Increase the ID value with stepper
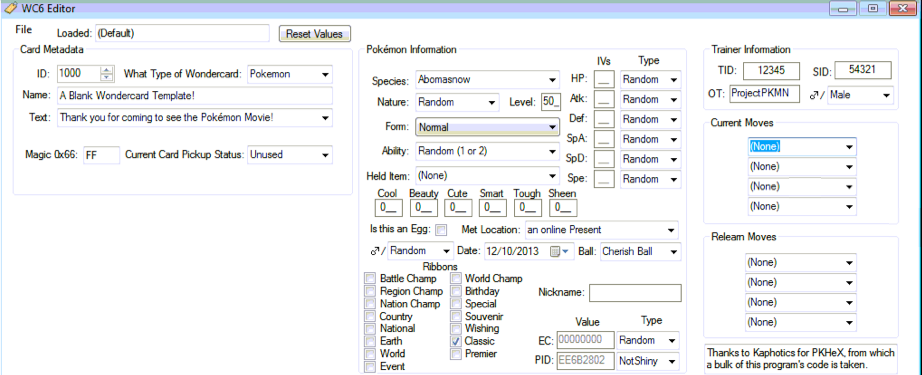Image resolution: width=922 pixels, height=375 pixels. 106,71
